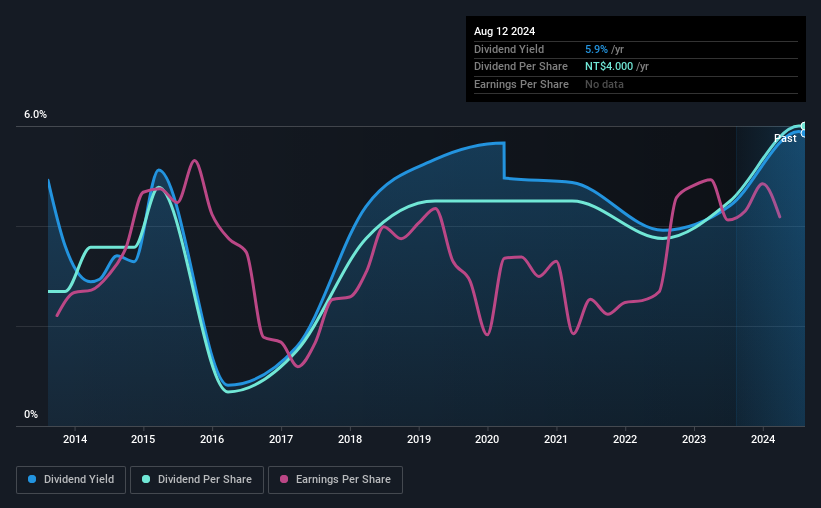
Task: Click the tooltip Dividend Yield row label
Action: [x=509, y=49]
